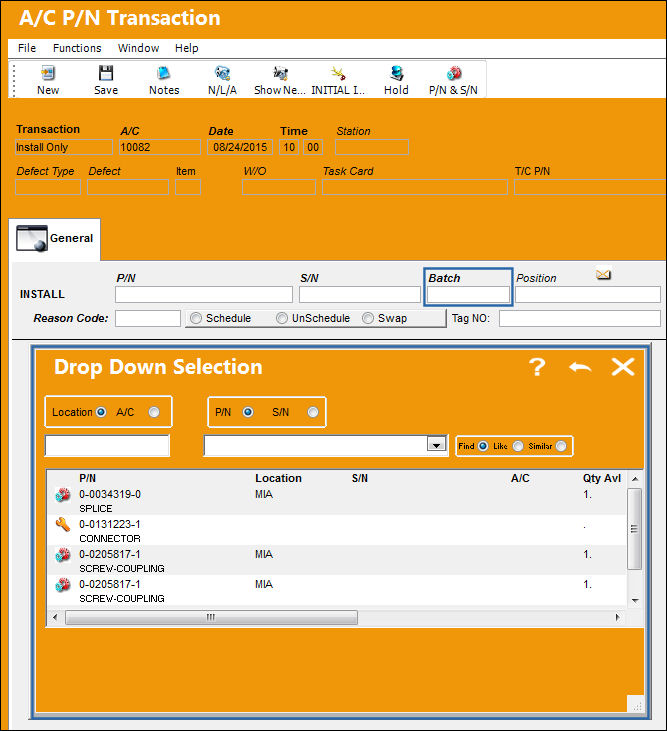Viewport: 667px width, 731px height.
Task: Click the P/N & S/N toolbar icon
Action: click(x=454, y=74)
